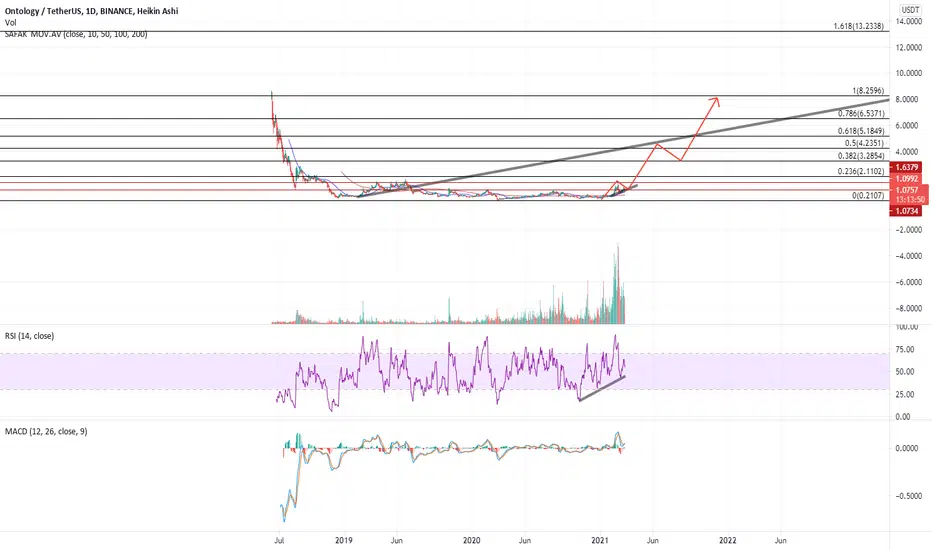The height and width of the screenshot is (550, 932).
Task: Click the 1.0992 red price tag
Action: (906, 179)
